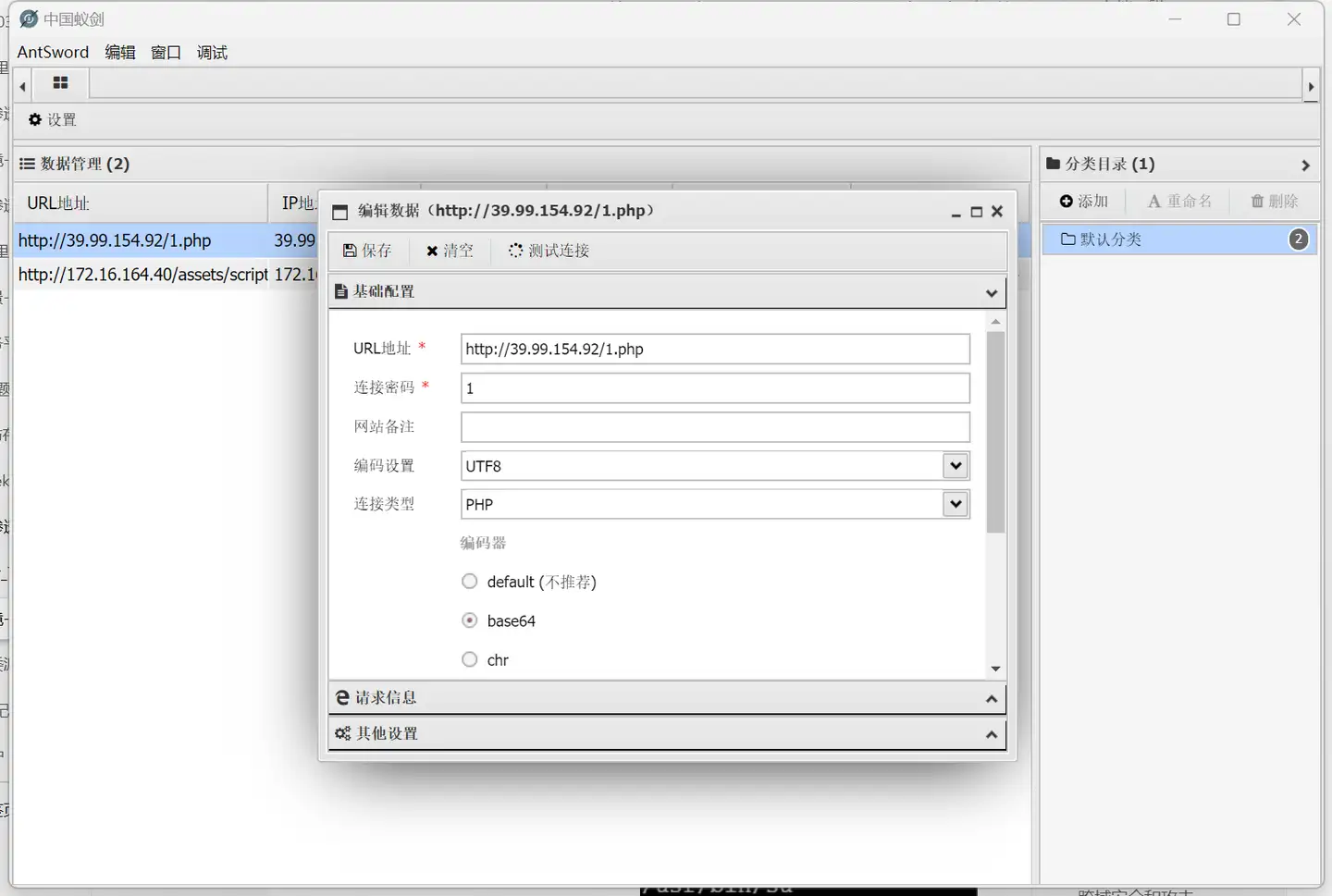Click the URL地址 column header
This screenshot has height=896, width=1332.
coord(142,203)
